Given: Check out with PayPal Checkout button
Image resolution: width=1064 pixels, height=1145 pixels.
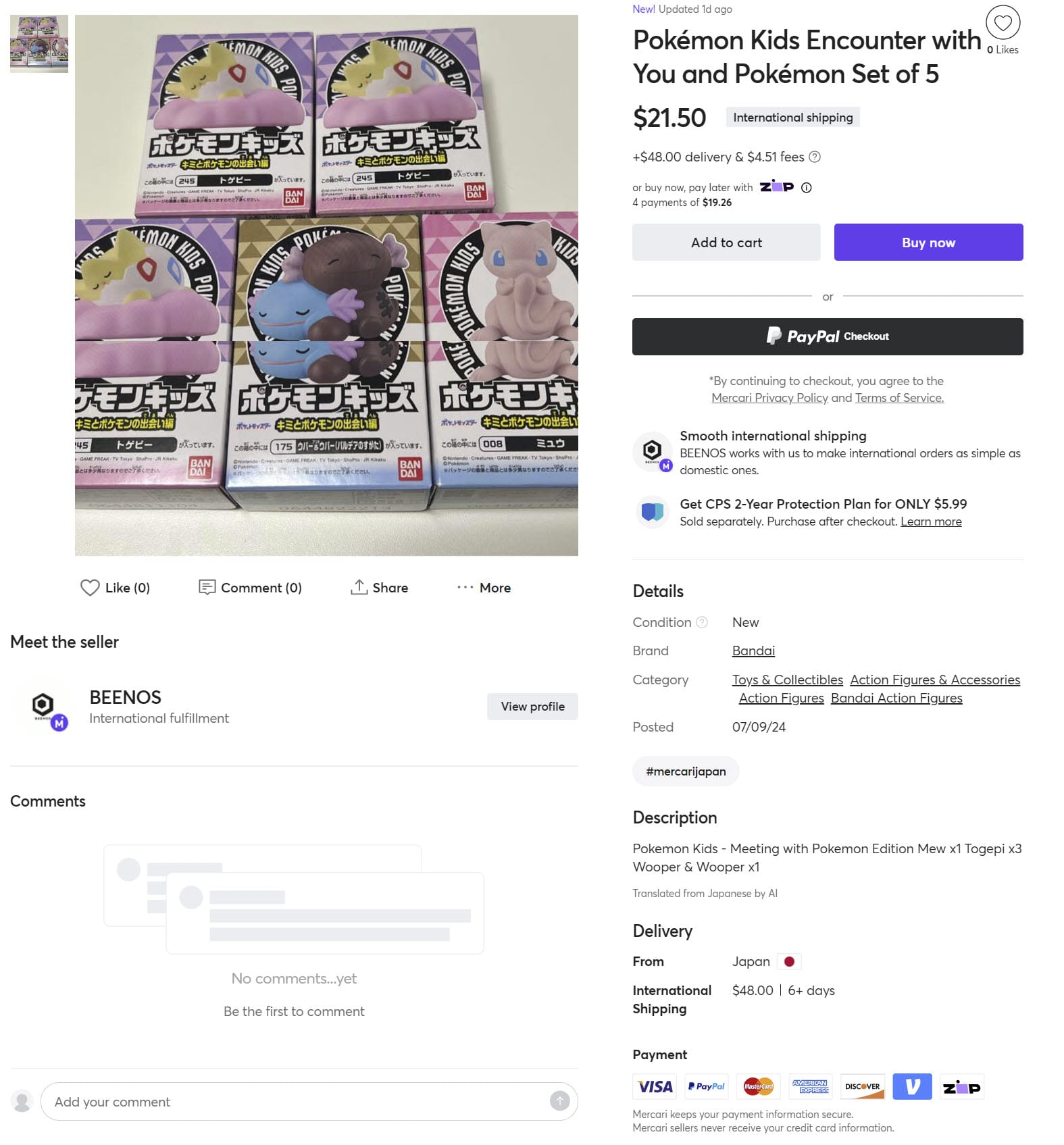Looking at the screenshot, I should pyautogui.click(x=828, y=336).
